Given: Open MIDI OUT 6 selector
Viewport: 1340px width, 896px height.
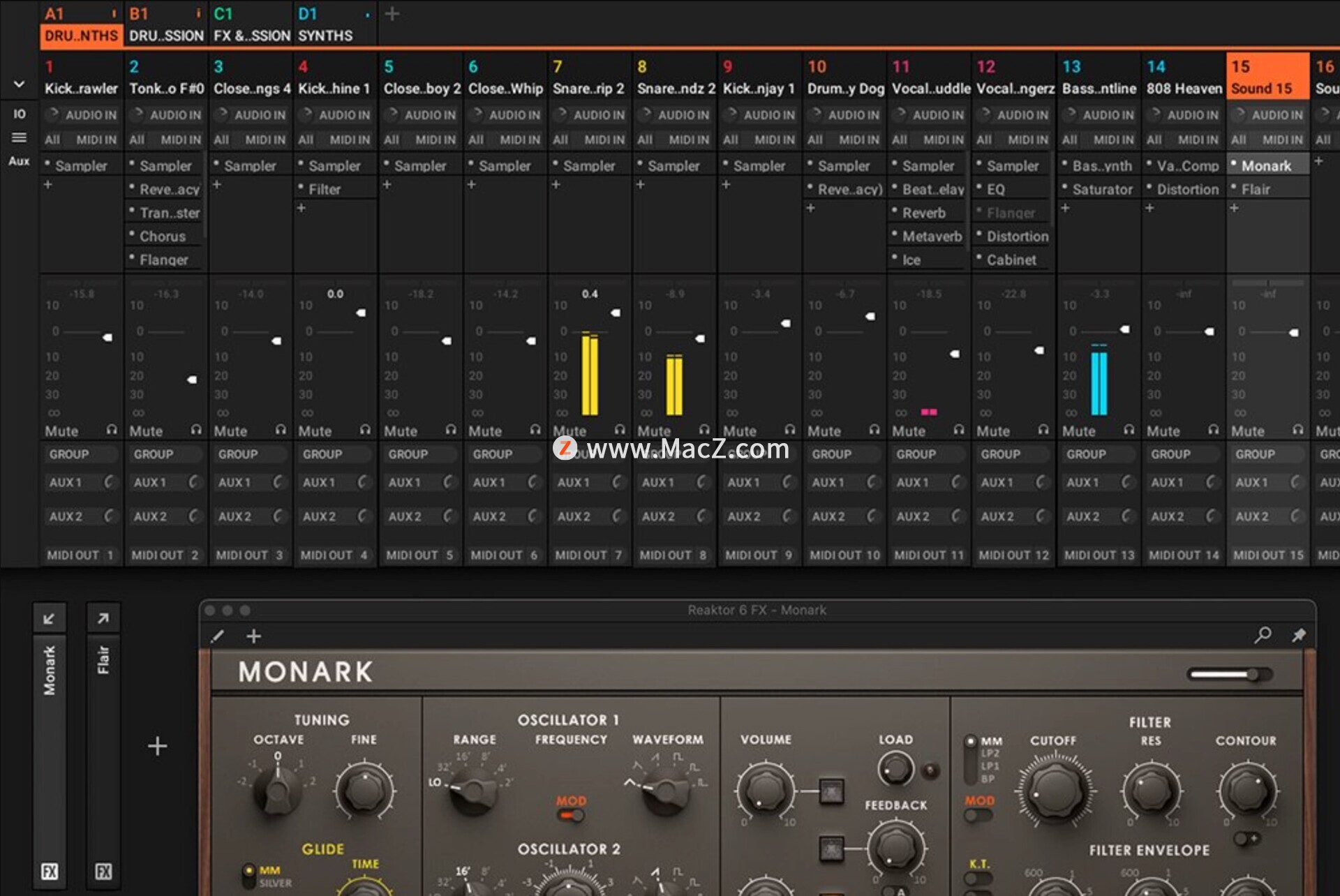Looking at the screenshot, I should tap(505, 555).
